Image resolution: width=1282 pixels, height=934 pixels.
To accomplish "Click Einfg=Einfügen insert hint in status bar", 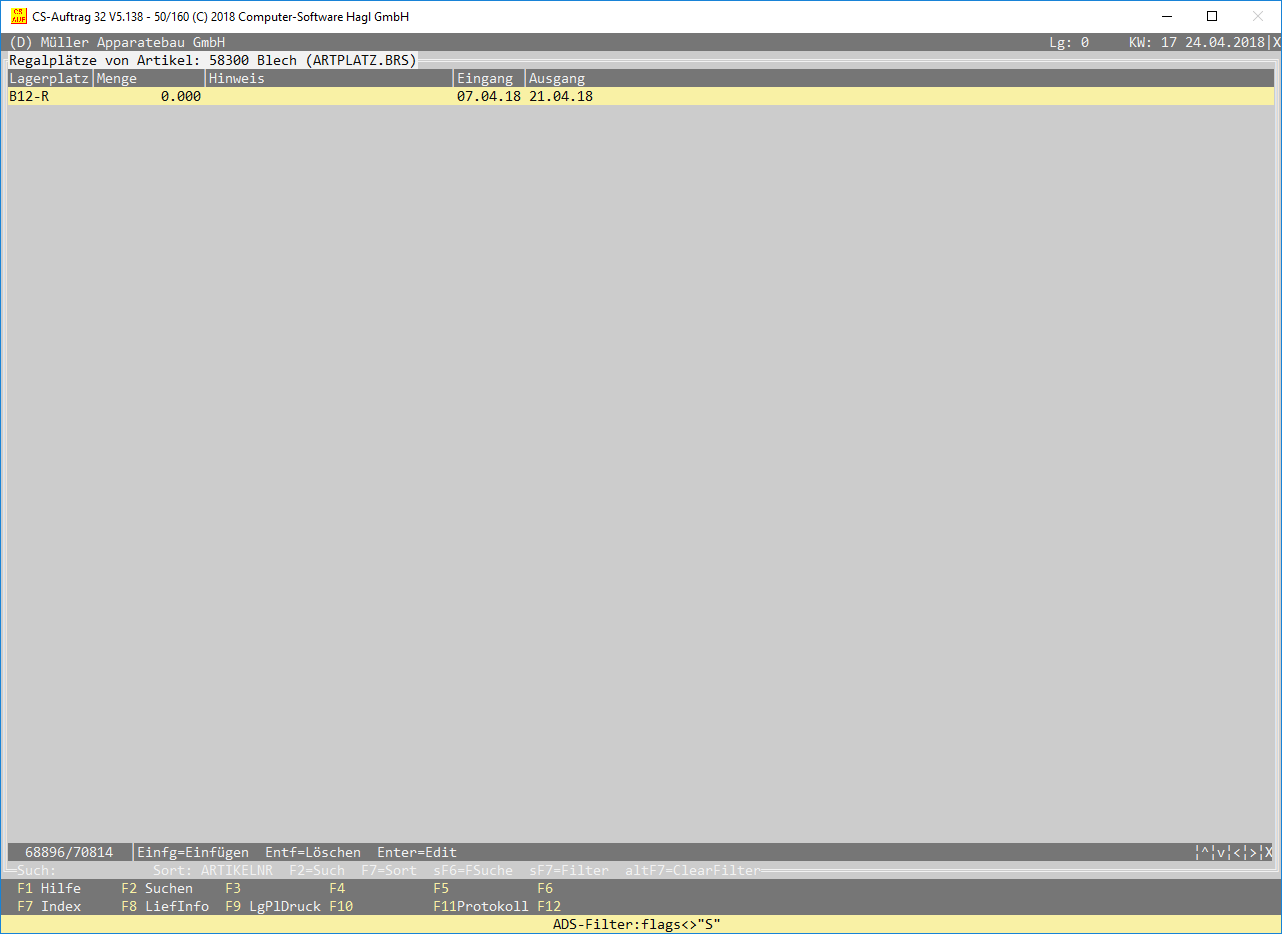I will (x=193, y=853).
